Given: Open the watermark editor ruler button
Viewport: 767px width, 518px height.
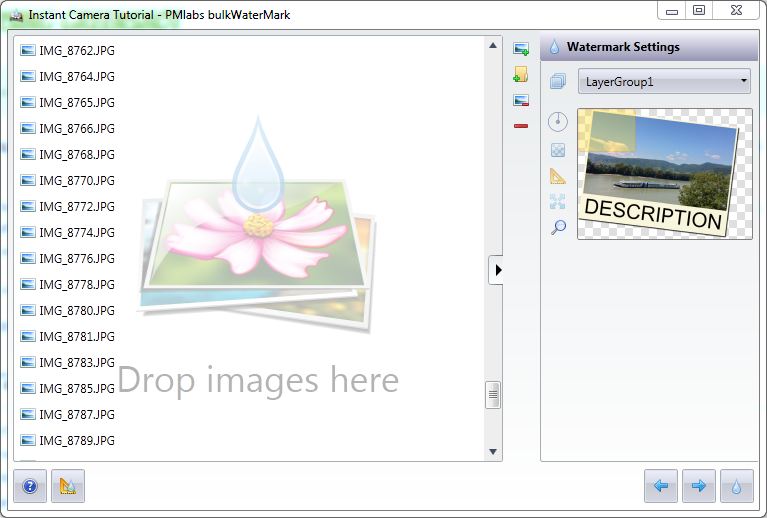Looking at the screenshot, I should 68,486.
